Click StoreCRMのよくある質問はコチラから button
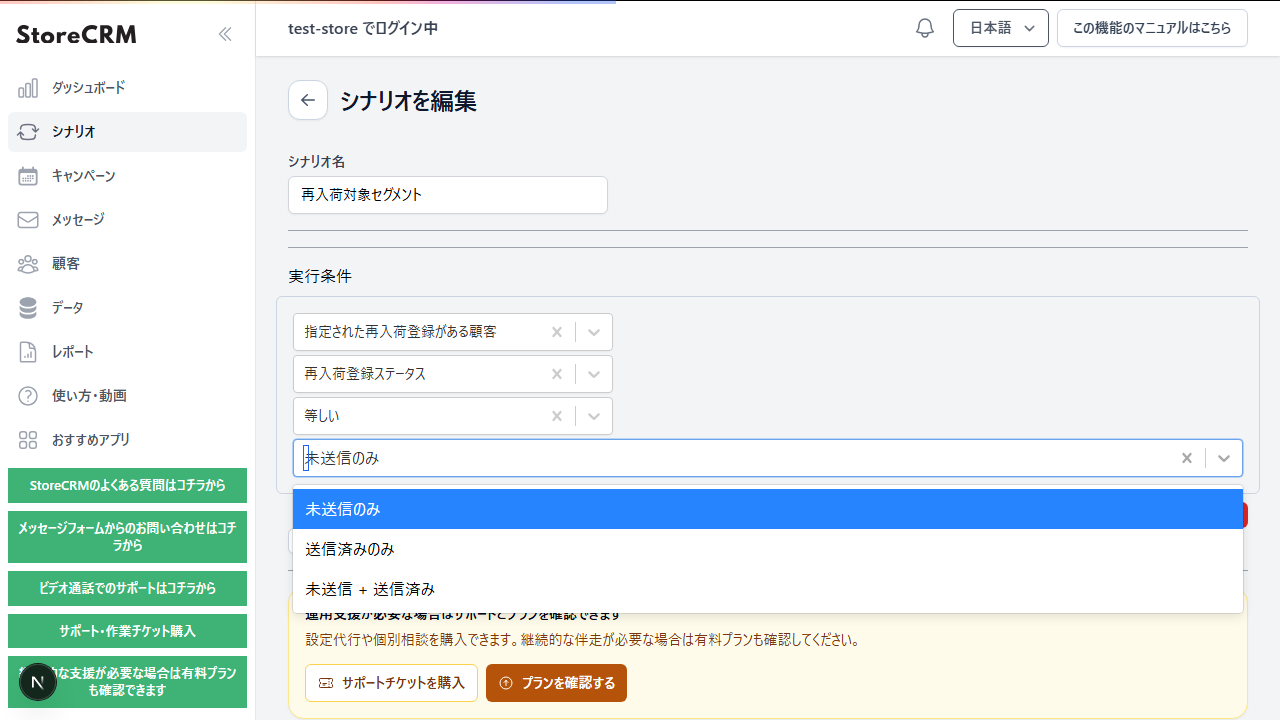The width and height of the screenshot is (1280, 720). click(x=127, y=485)
